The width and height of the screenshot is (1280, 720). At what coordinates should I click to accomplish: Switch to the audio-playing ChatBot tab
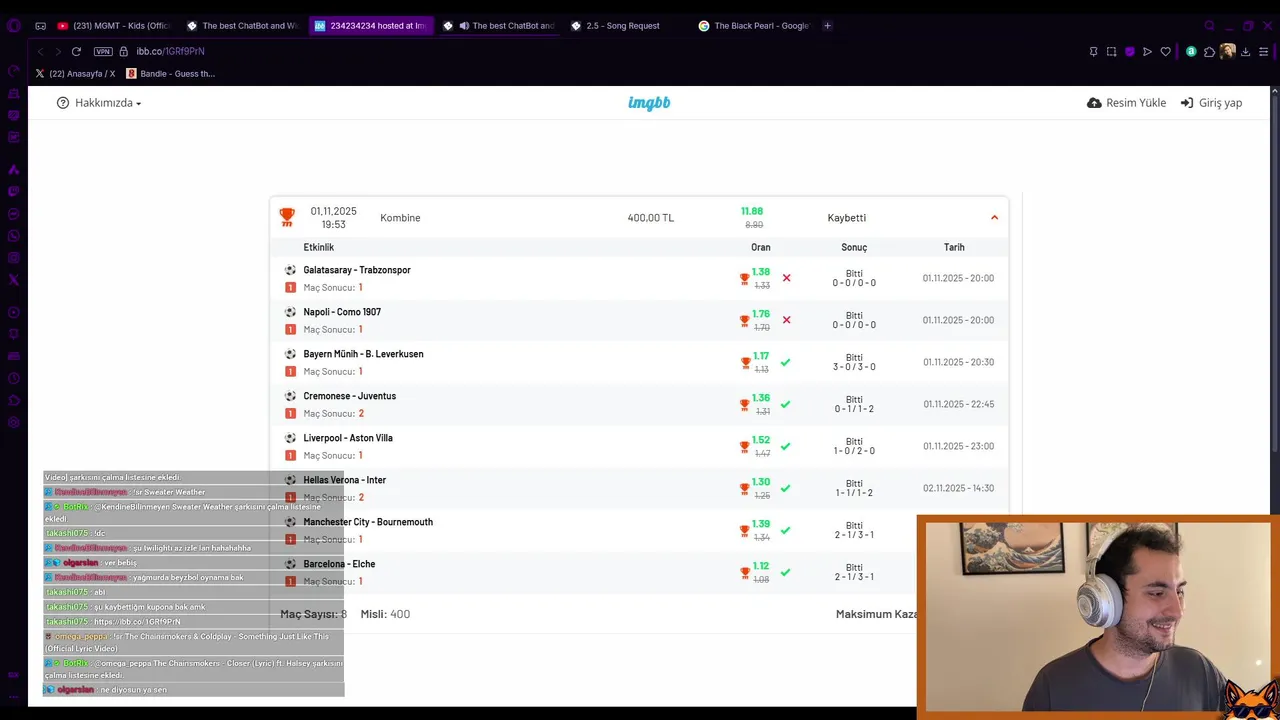pyautogui.click(x=499, y=26)
